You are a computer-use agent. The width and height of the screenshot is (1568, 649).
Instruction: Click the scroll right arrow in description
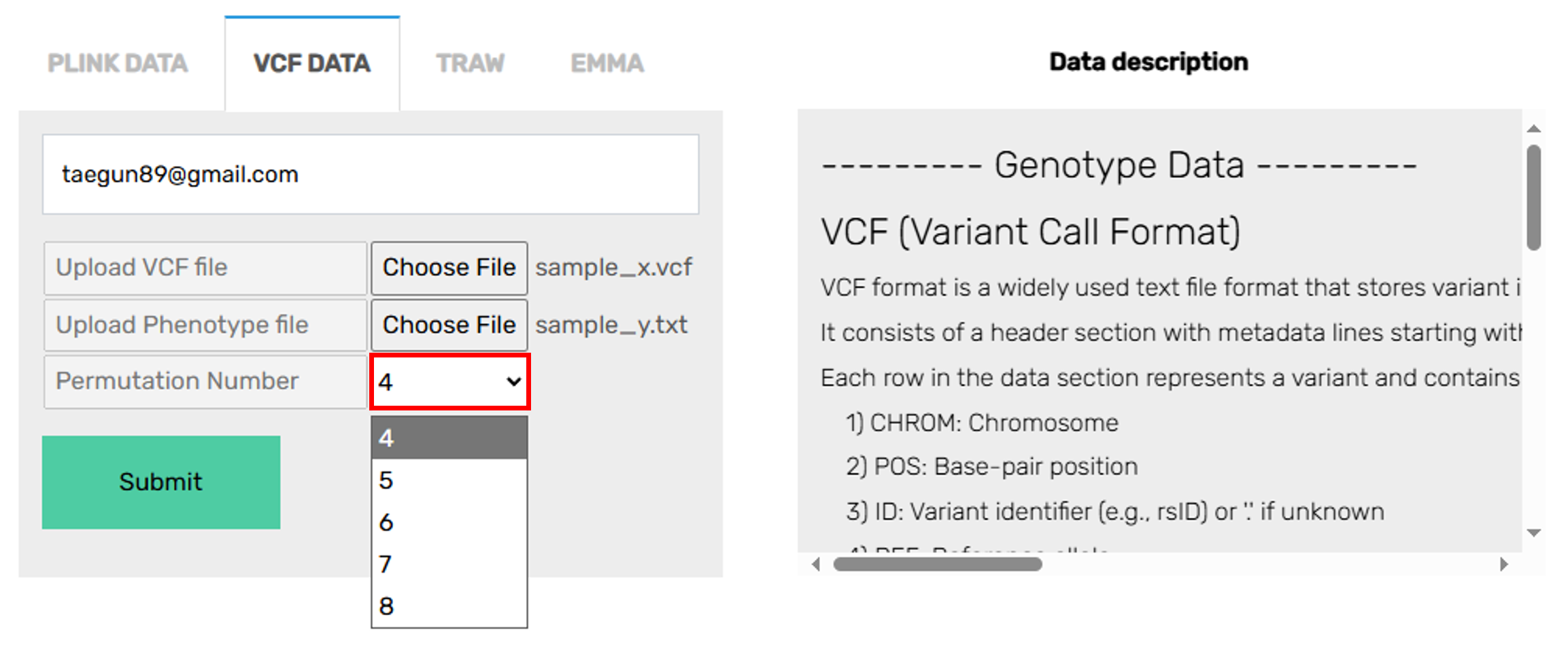tap(1503, 564)
